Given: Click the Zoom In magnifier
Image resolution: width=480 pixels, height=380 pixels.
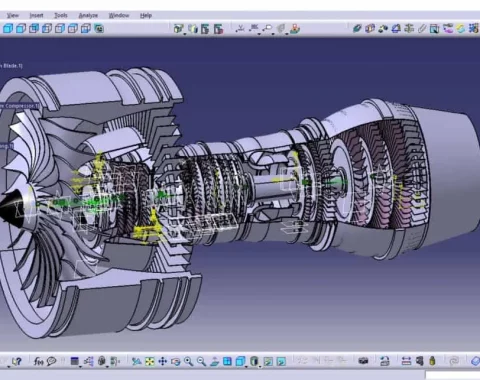Looking at the screenshot, I should click(188, 361).
